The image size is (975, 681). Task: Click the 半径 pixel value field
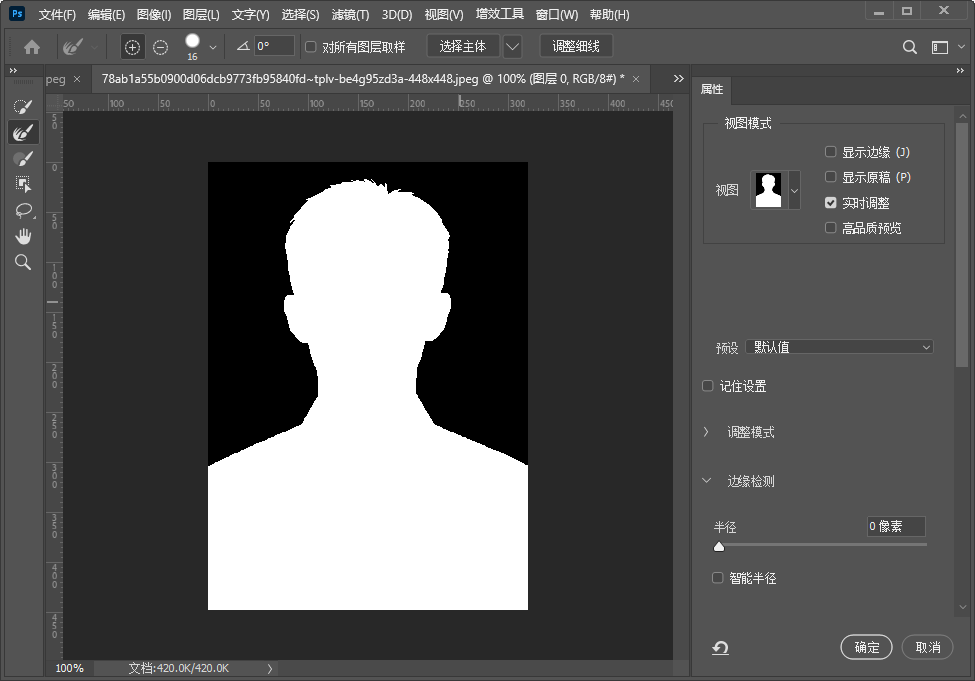[x=895, y=526]
